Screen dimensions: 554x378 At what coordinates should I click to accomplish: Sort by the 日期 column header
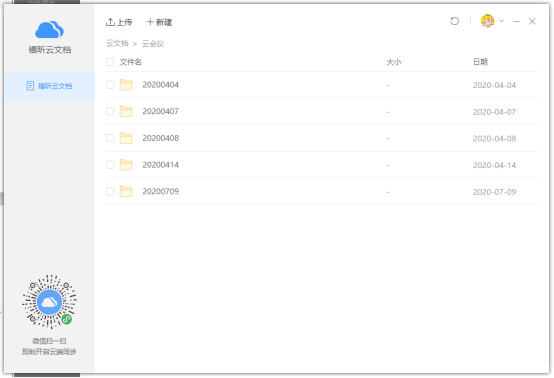point(481,62)
